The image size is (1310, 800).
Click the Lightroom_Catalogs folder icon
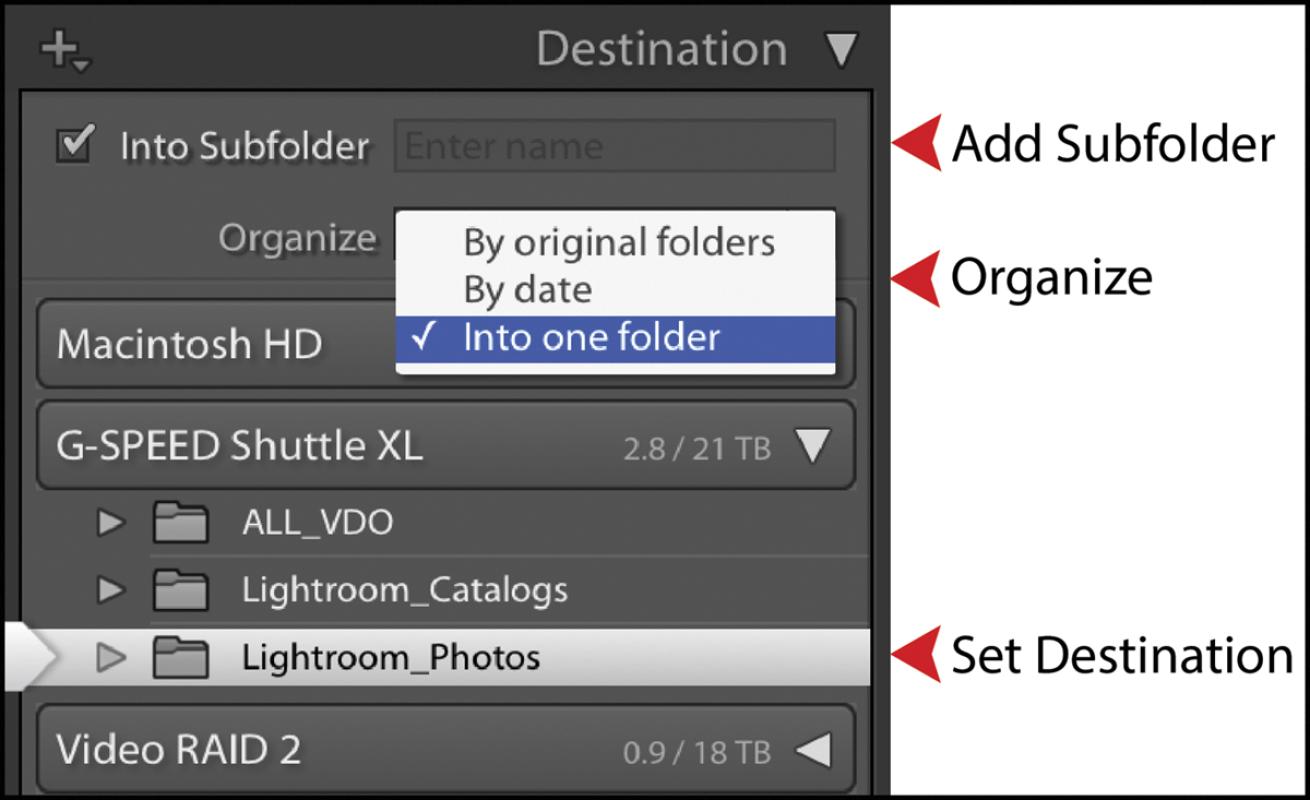point(180,590)
